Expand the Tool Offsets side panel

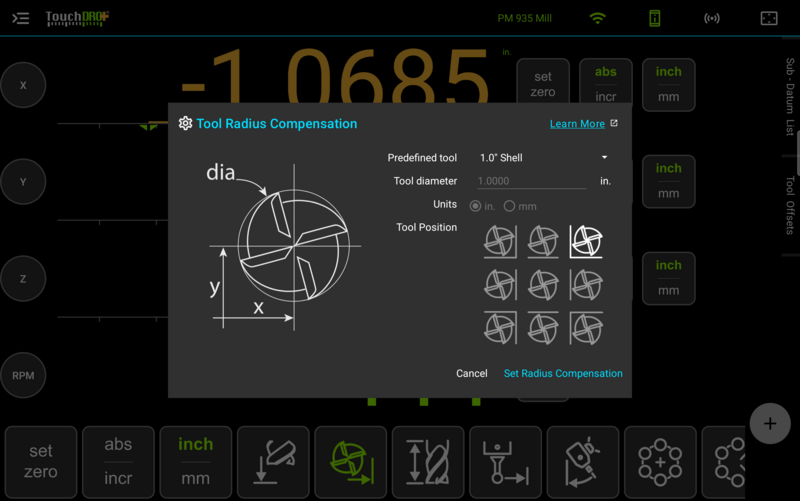[x=790, y=205]
